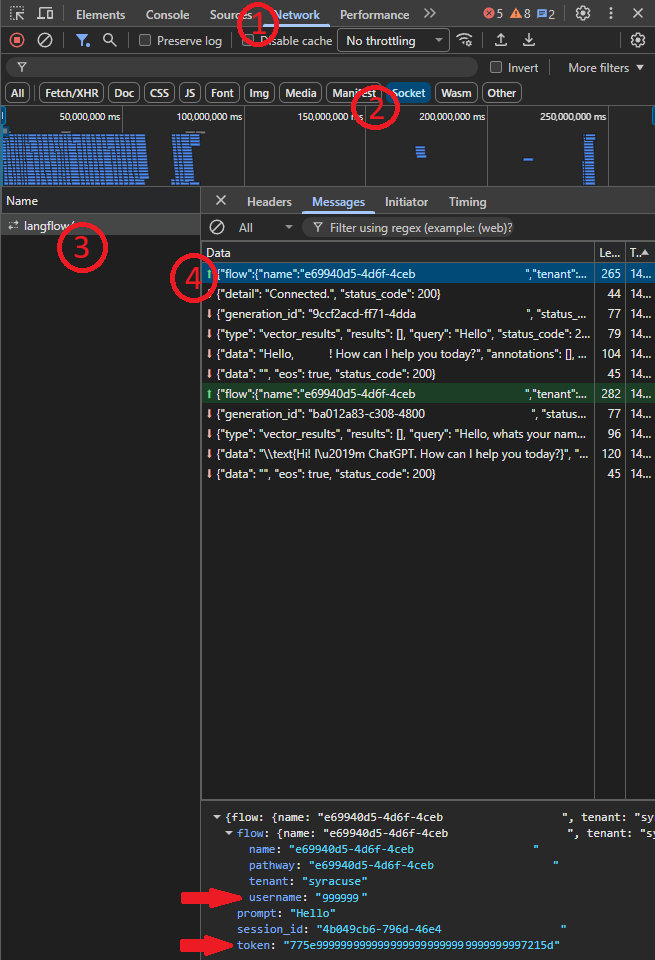Select vector_results message with query Hello

[x=428, y=334]
